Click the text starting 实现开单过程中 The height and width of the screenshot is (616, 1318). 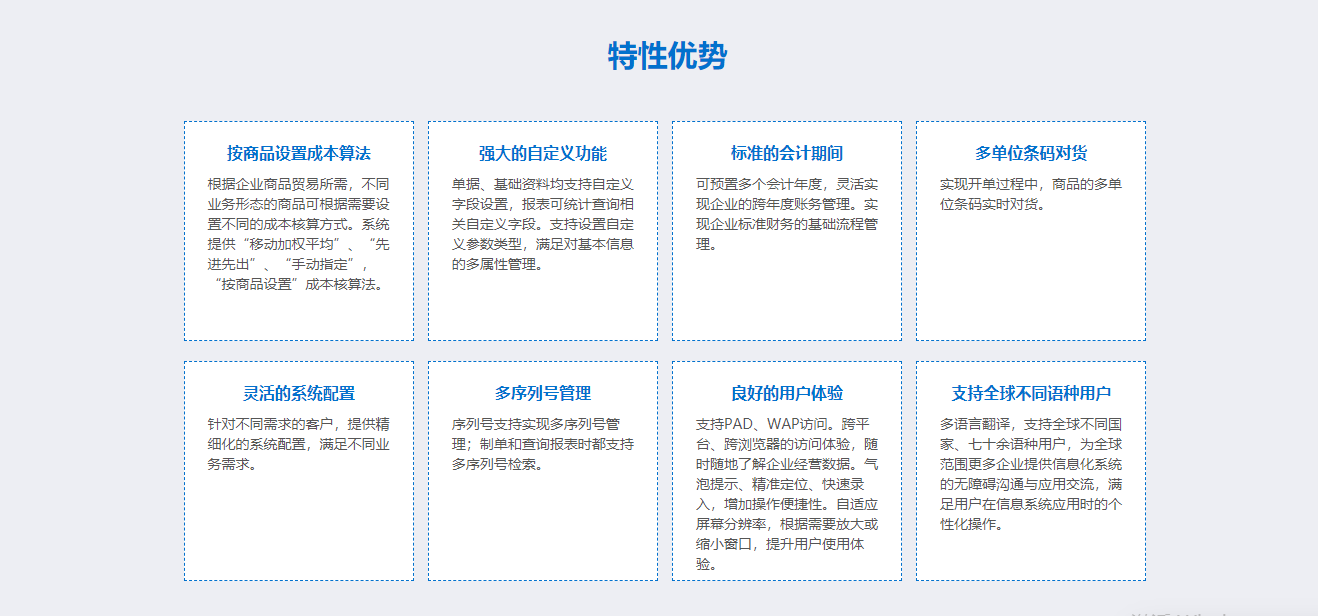(x=1030, y=194)
